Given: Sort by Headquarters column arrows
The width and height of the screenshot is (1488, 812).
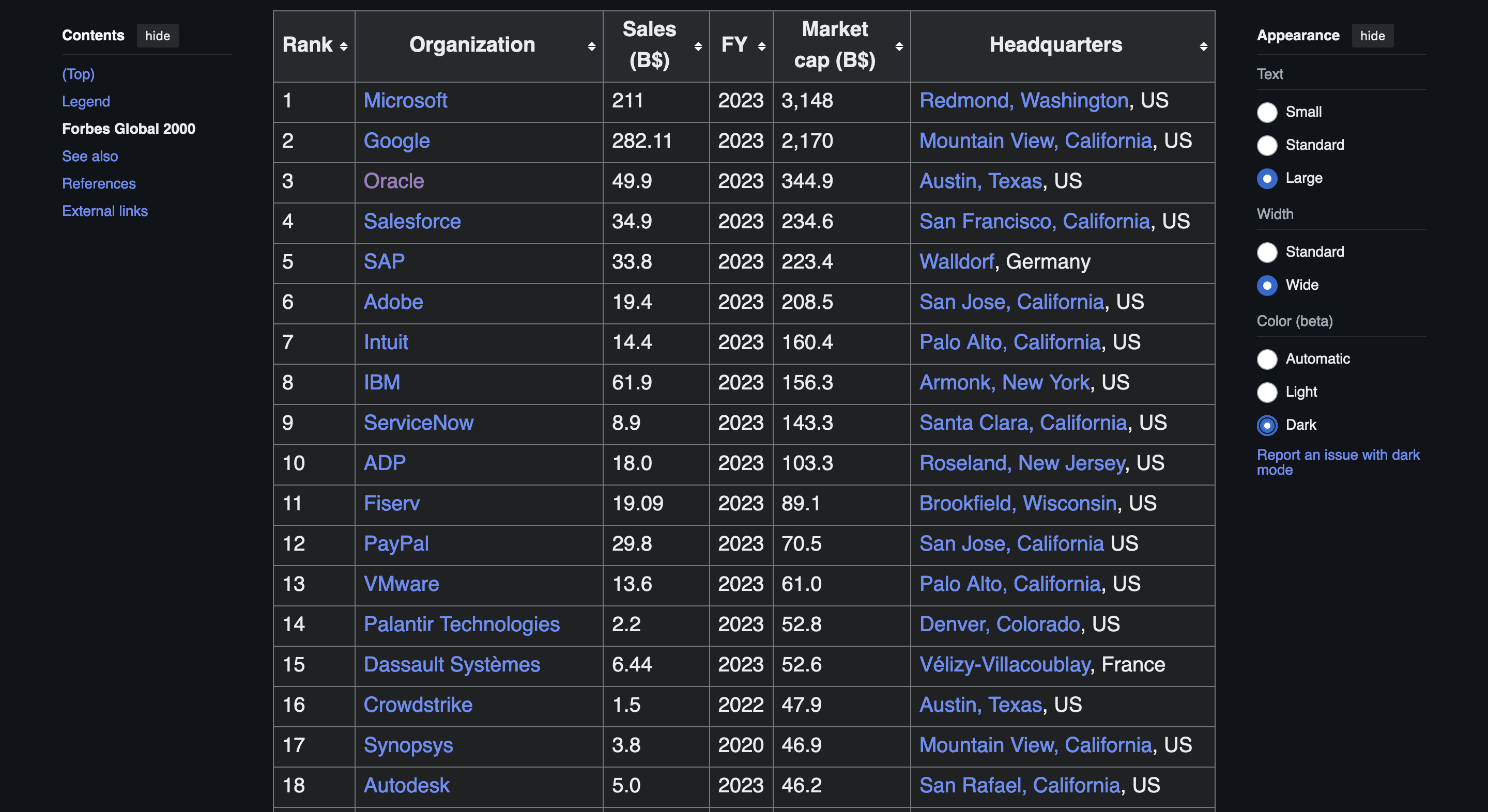Looking at the screenshot, I should coord(1203,46).
